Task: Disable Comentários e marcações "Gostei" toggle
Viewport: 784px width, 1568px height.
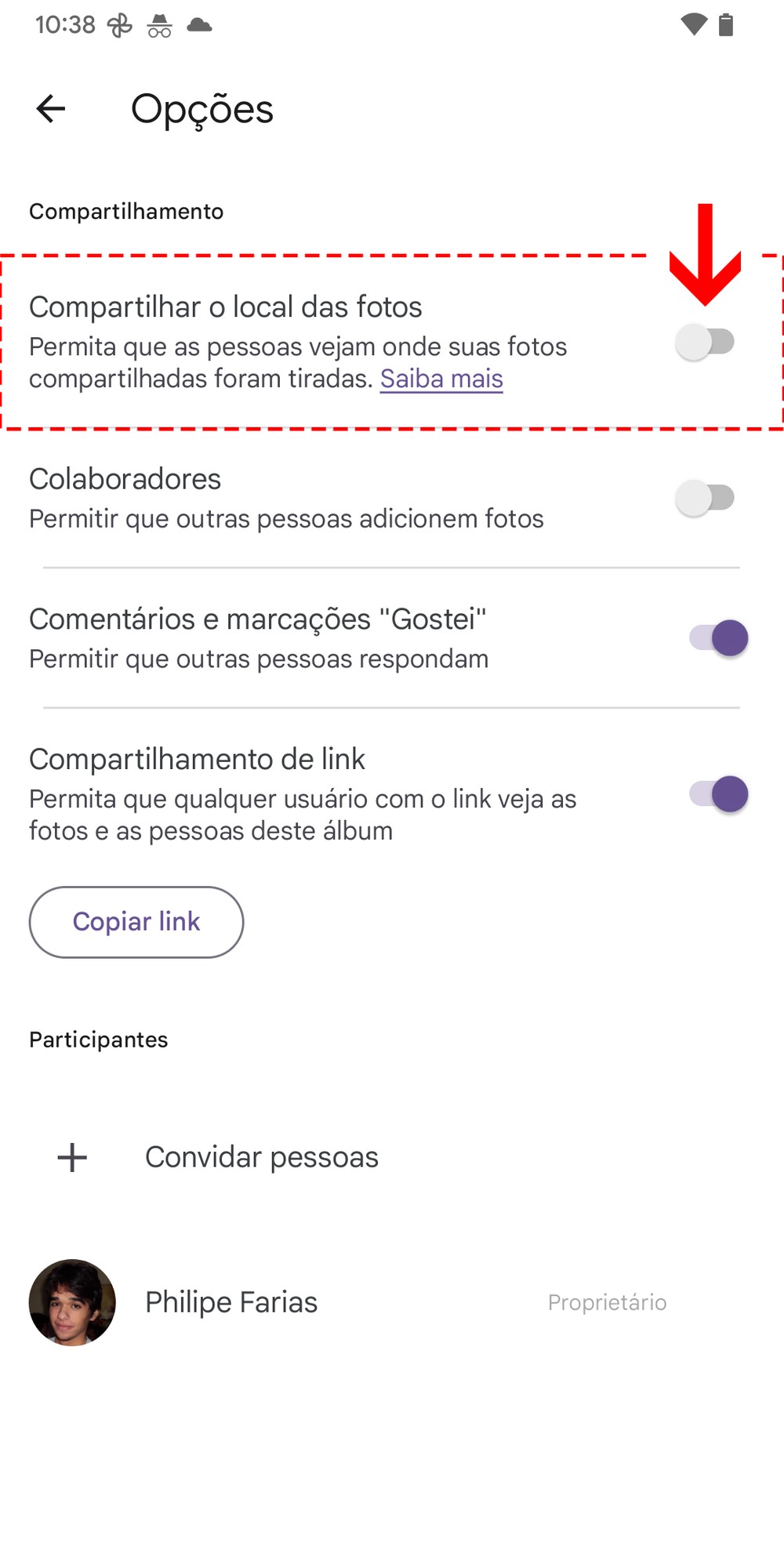Action: [718, 638]
